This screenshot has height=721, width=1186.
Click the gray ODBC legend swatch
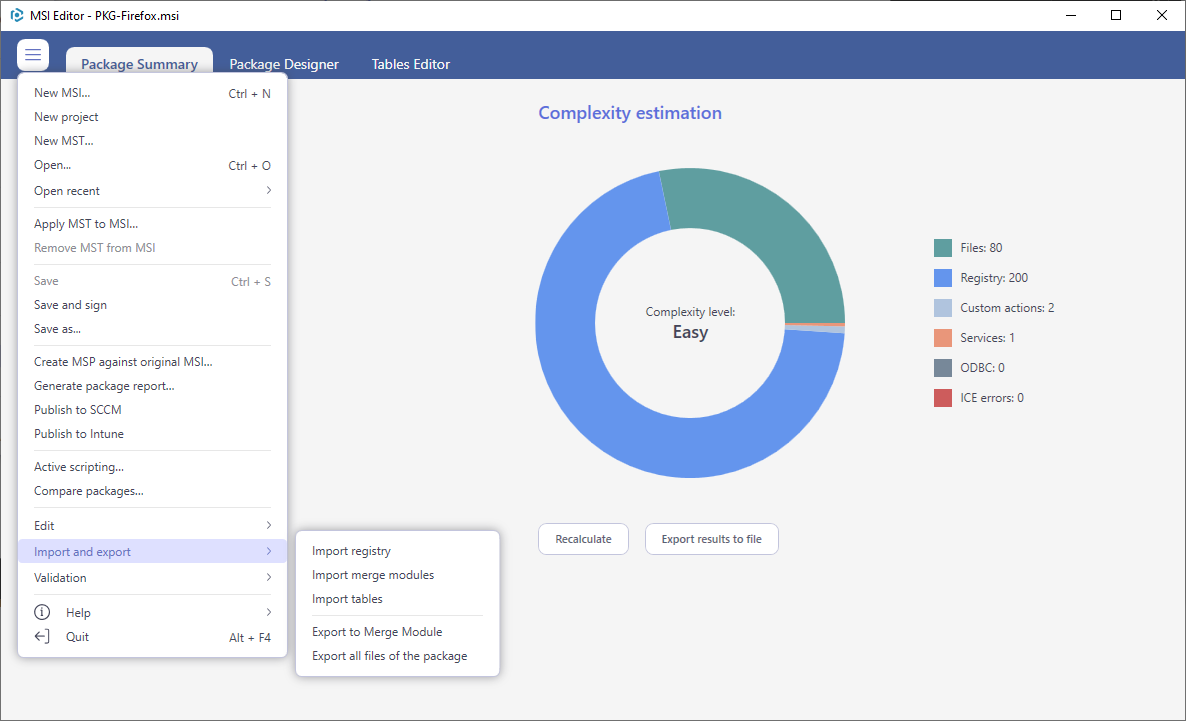(942, 368)
